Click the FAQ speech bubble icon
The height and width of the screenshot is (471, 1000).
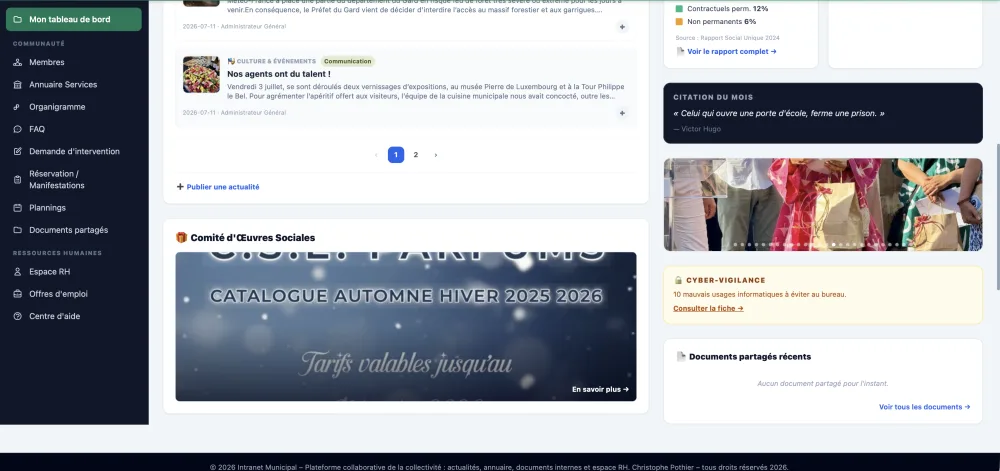[x=17, y=129]
